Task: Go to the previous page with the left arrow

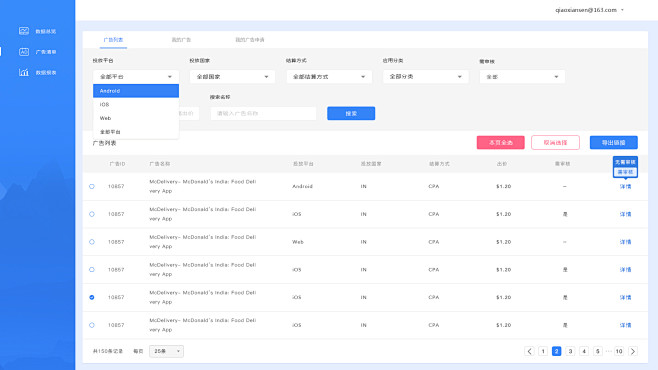Action: pos(529,351)
